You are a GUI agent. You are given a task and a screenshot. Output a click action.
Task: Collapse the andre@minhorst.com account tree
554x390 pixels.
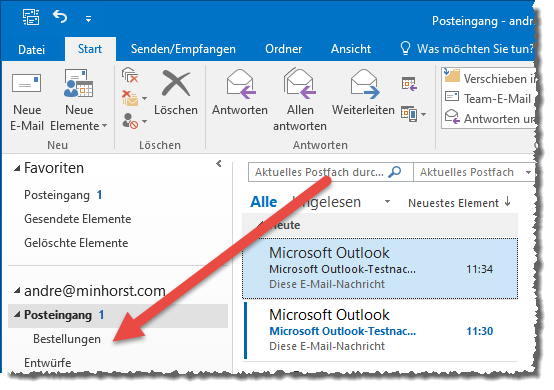coord(17,291)
